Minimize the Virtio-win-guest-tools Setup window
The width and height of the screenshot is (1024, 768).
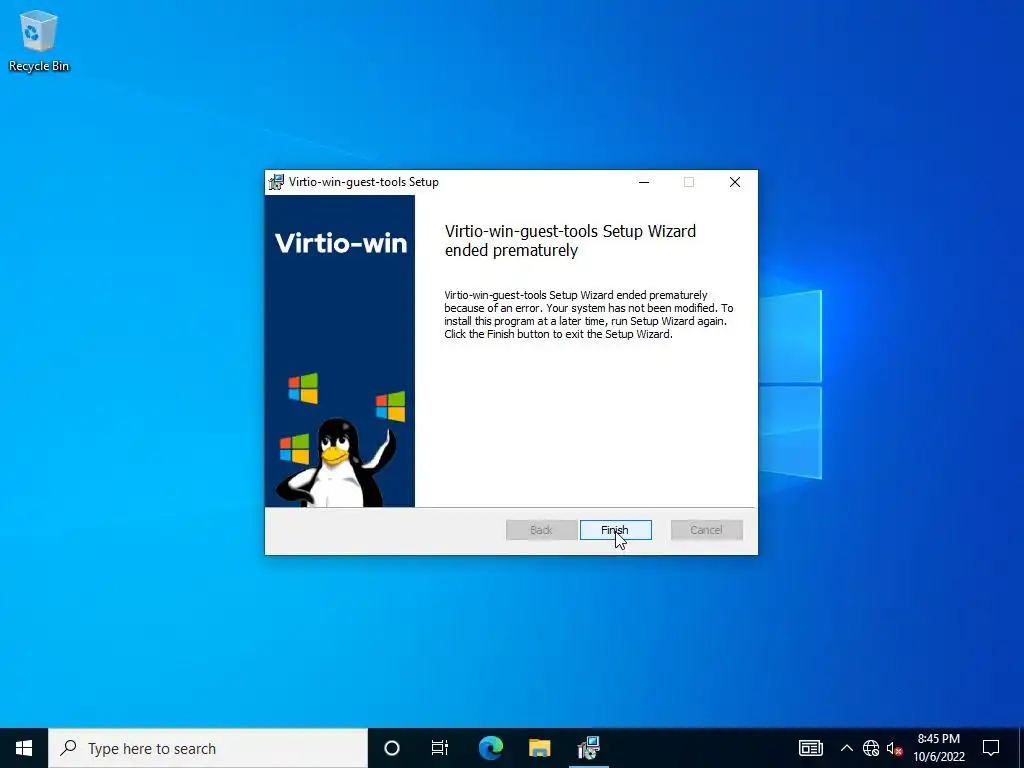tap(644, 182)
